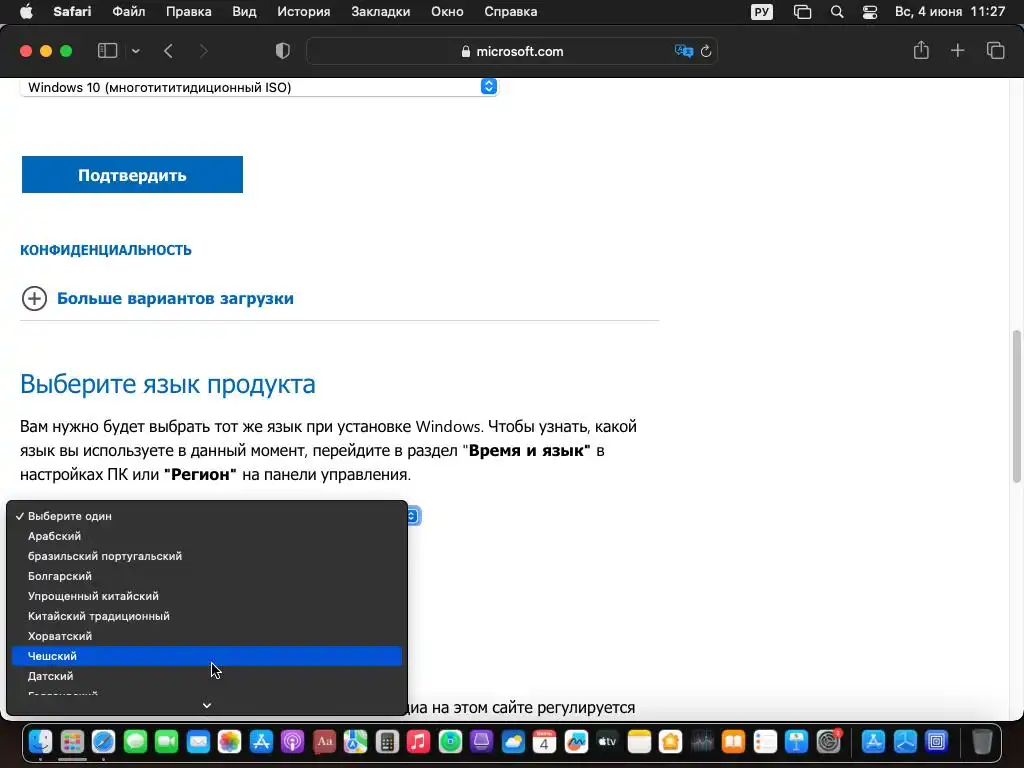Open Books from the Dock

[733, 742]
